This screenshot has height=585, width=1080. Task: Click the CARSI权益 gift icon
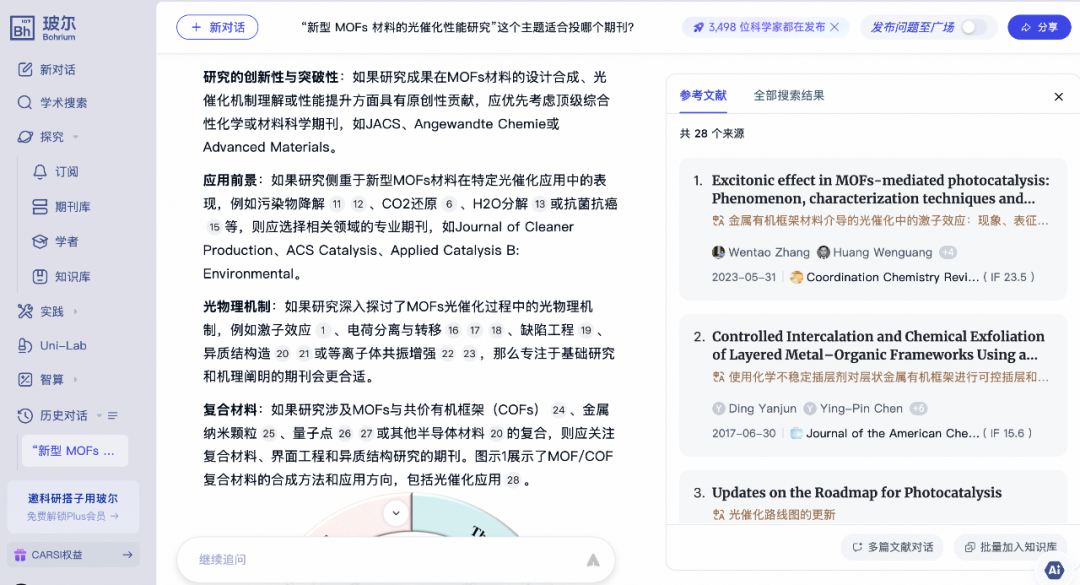point(20,555)
